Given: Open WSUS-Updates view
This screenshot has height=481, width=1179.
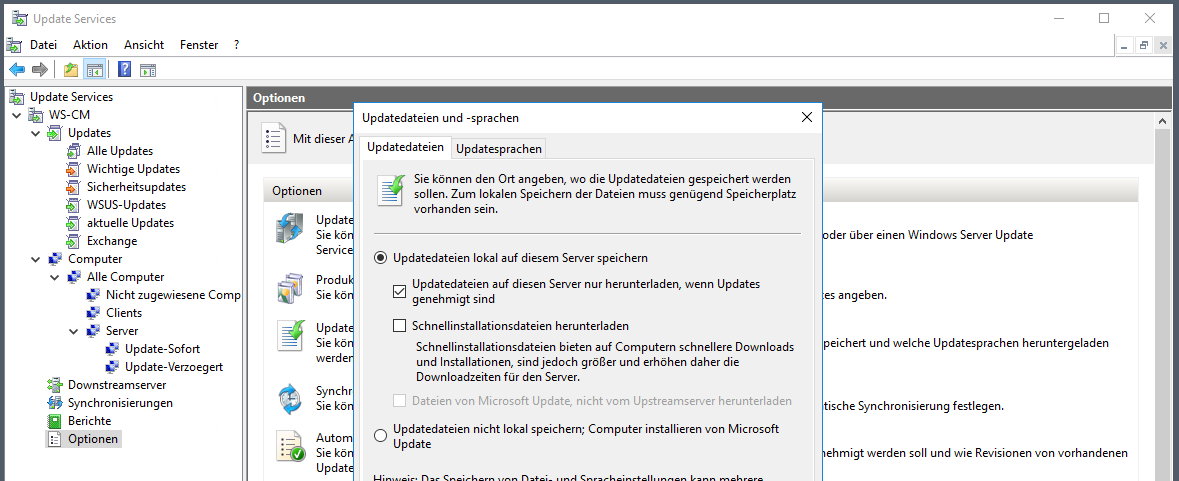Looking at the screenshot, I should point(126,205).
